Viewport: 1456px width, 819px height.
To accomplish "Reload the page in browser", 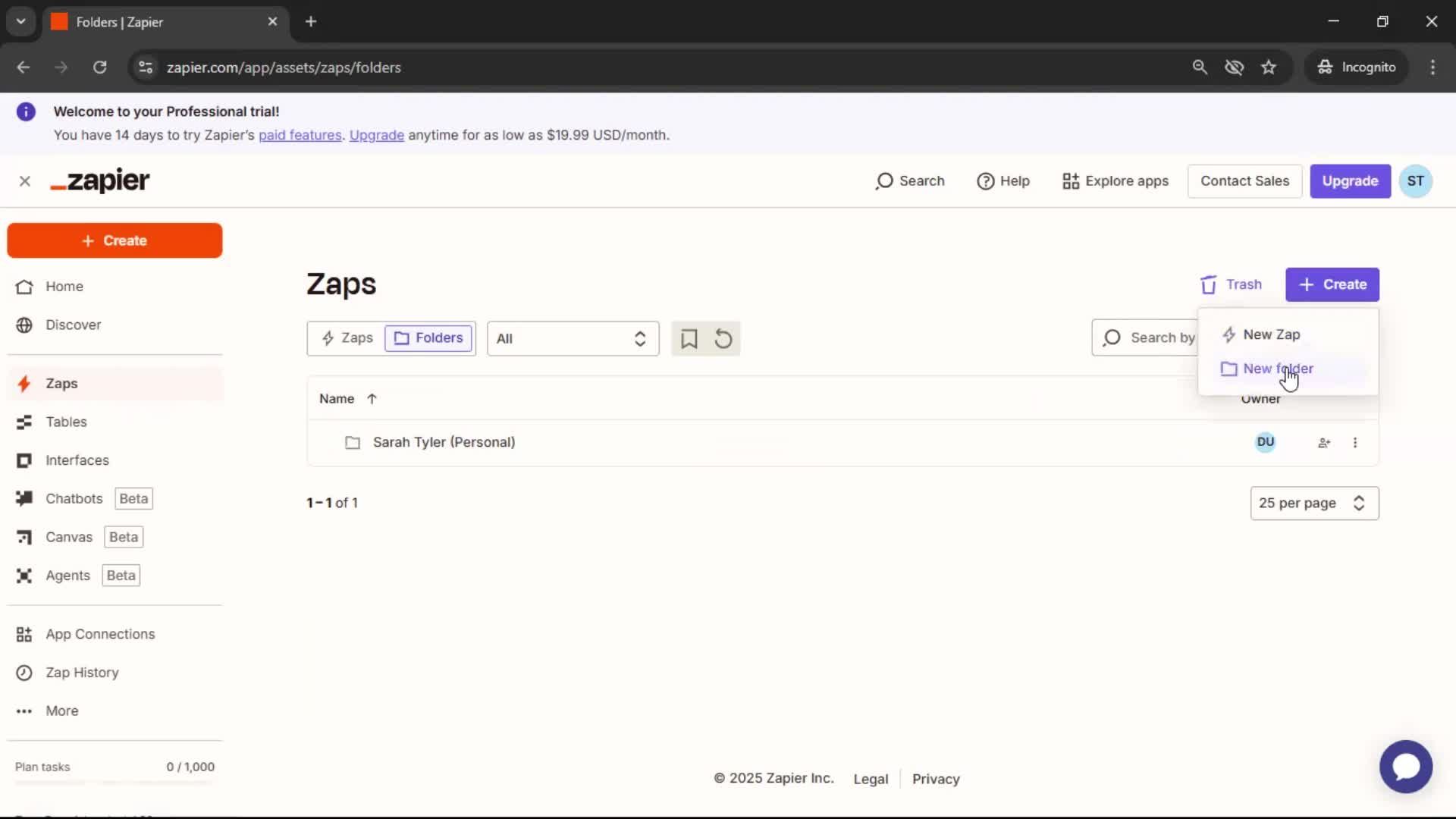I will [x=99, y=67].
